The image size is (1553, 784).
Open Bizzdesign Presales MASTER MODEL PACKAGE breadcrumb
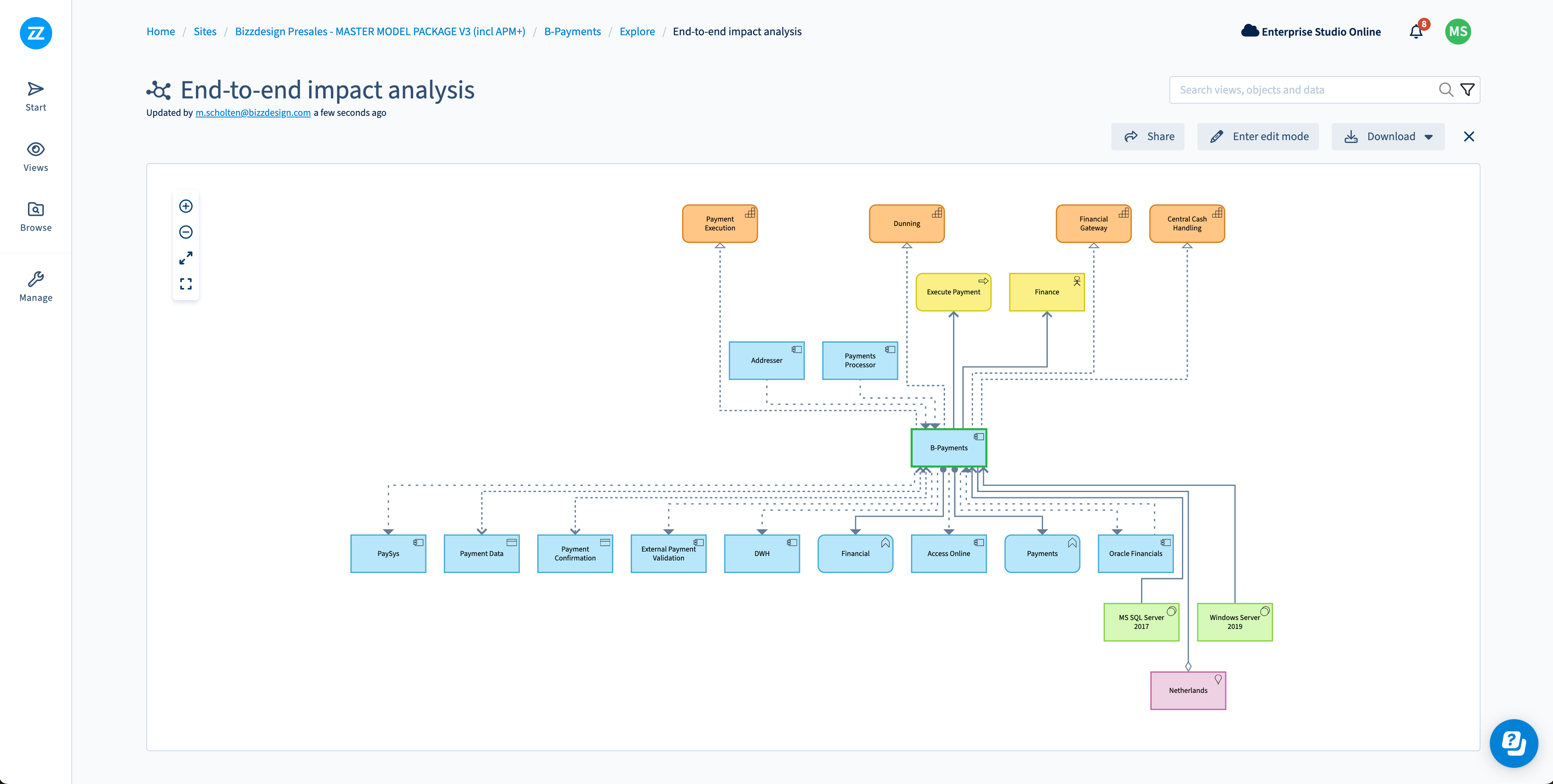point(380,31)
